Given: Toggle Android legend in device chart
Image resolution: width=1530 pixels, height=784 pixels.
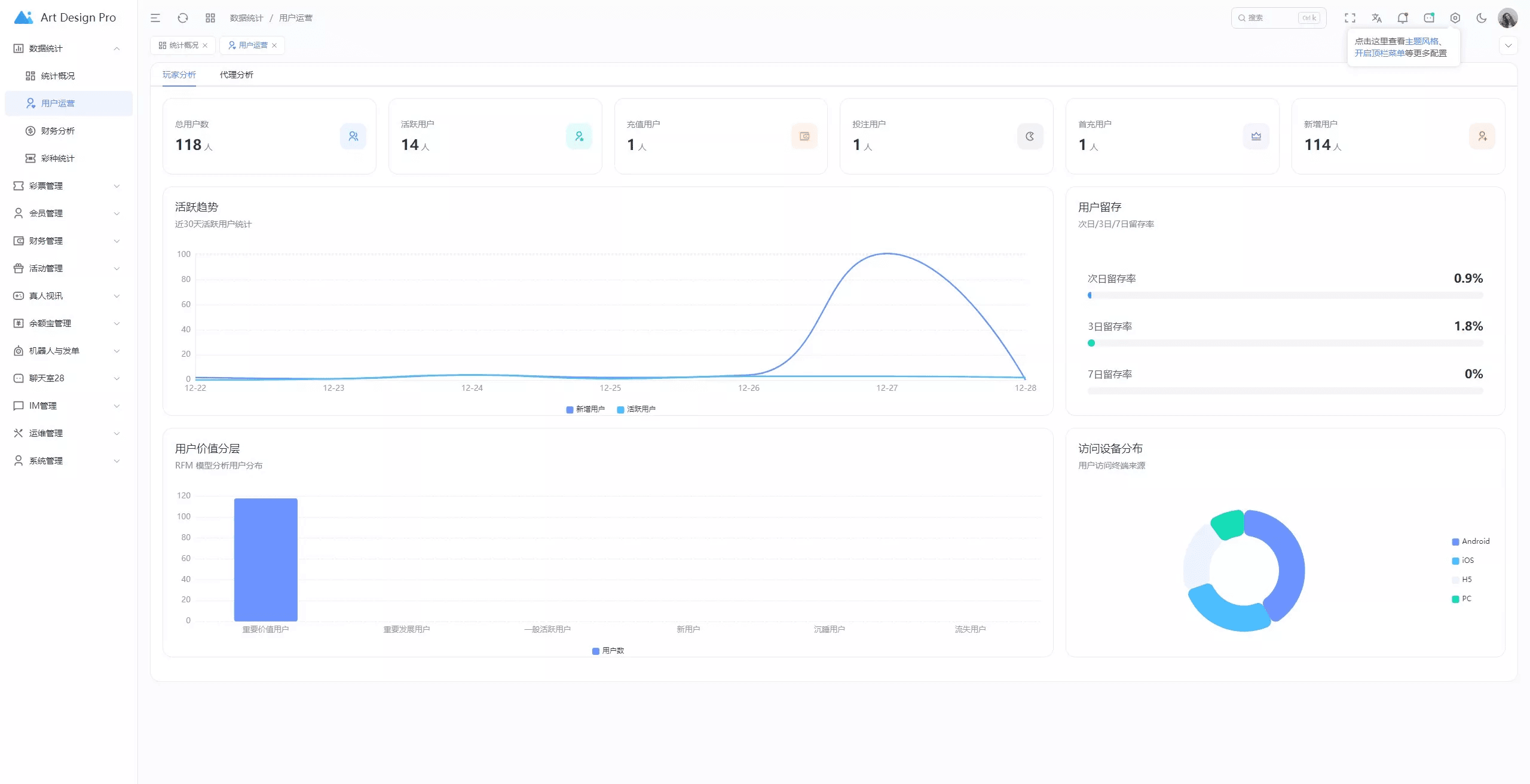Looking at the screenshot, I should pyautogui.click(x=1470, y=541).
